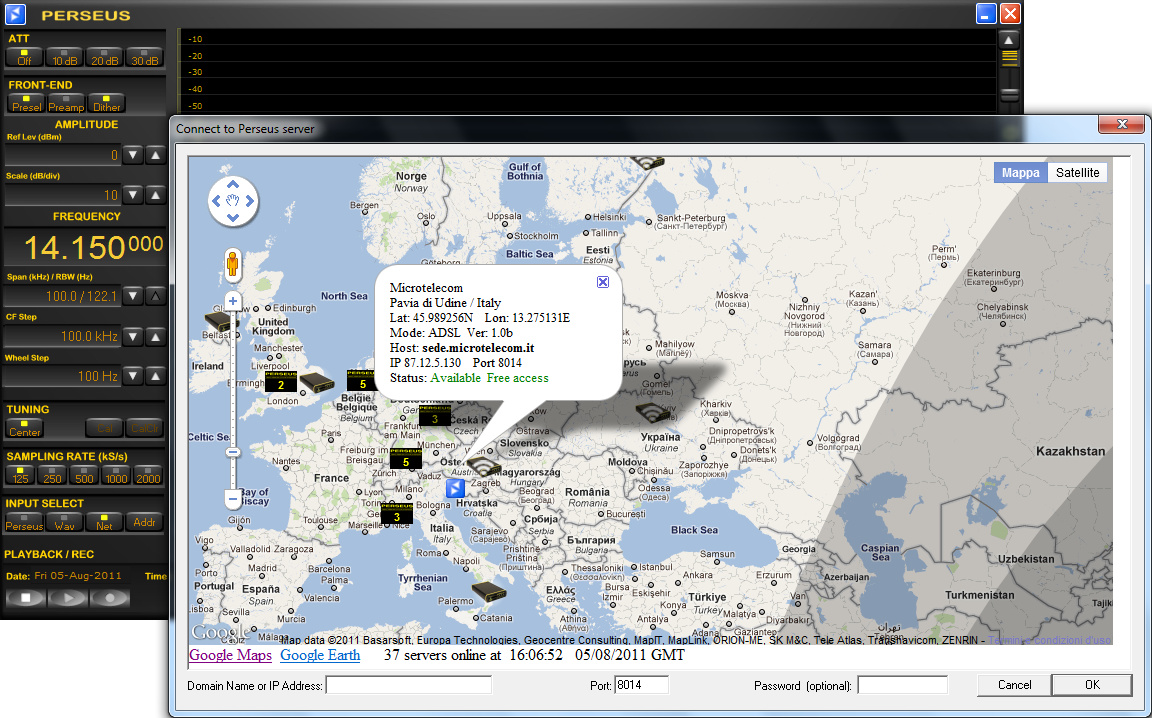Toggle the Dither front-end option
Viewport: 1152px width, 718px height.
tap(107, 104)
